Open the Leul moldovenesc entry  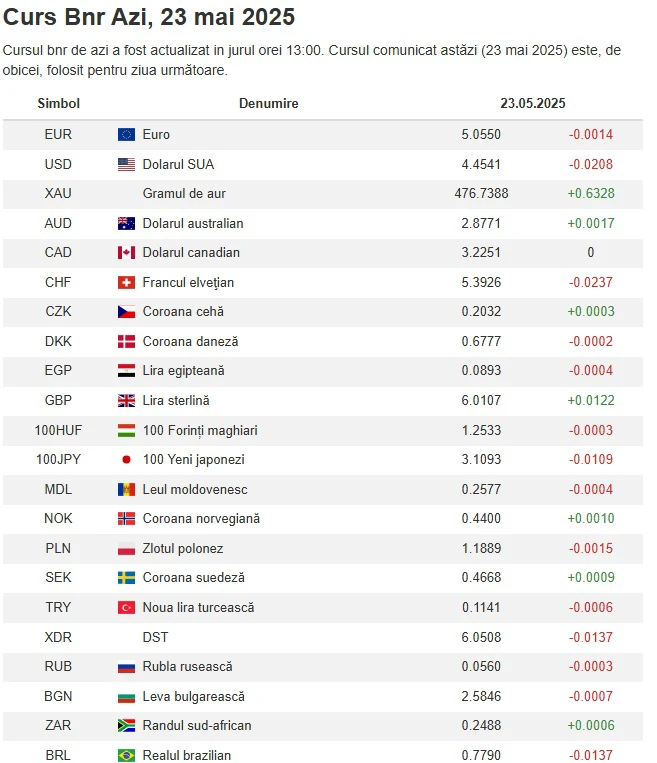(x=195, y=489)
